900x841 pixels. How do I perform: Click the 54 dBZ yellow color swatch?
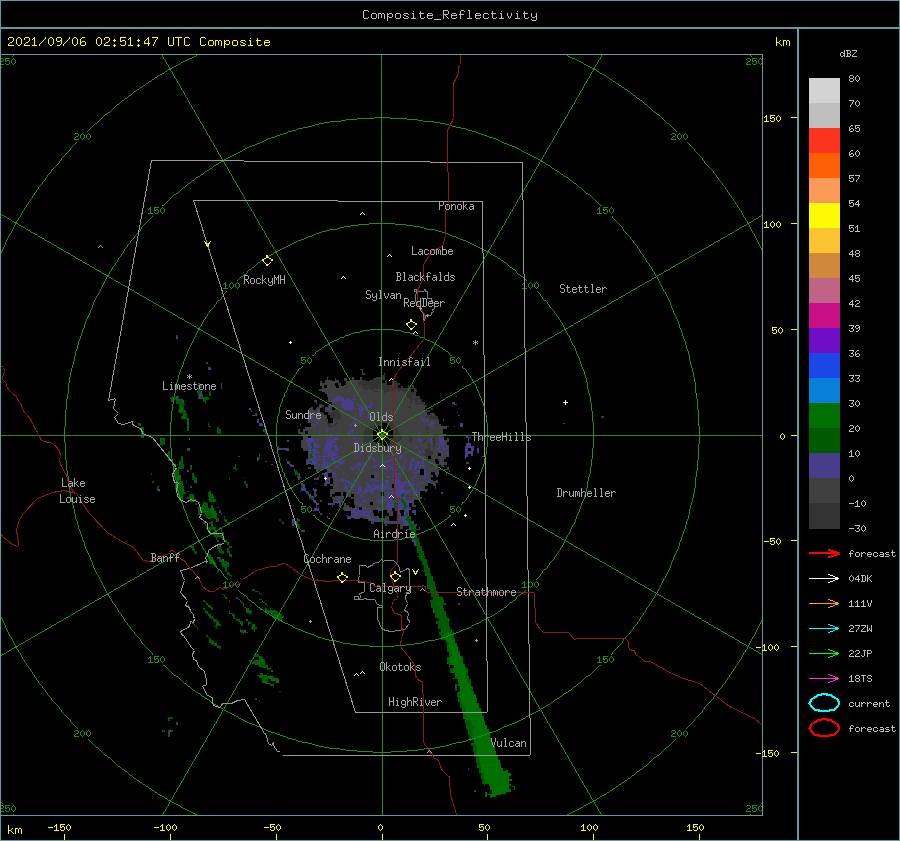click(x=824, y=215)
